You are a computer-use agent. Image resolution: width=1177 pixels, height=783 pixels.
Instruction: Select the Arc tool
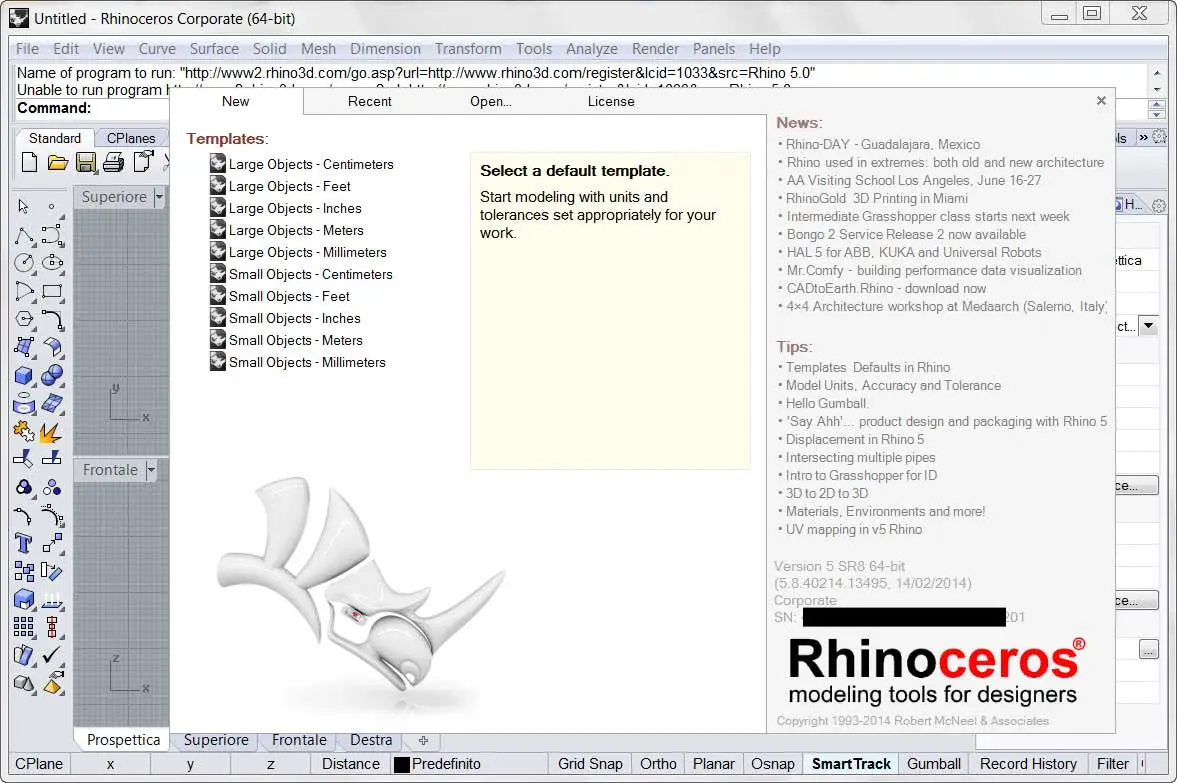point(24,291)
